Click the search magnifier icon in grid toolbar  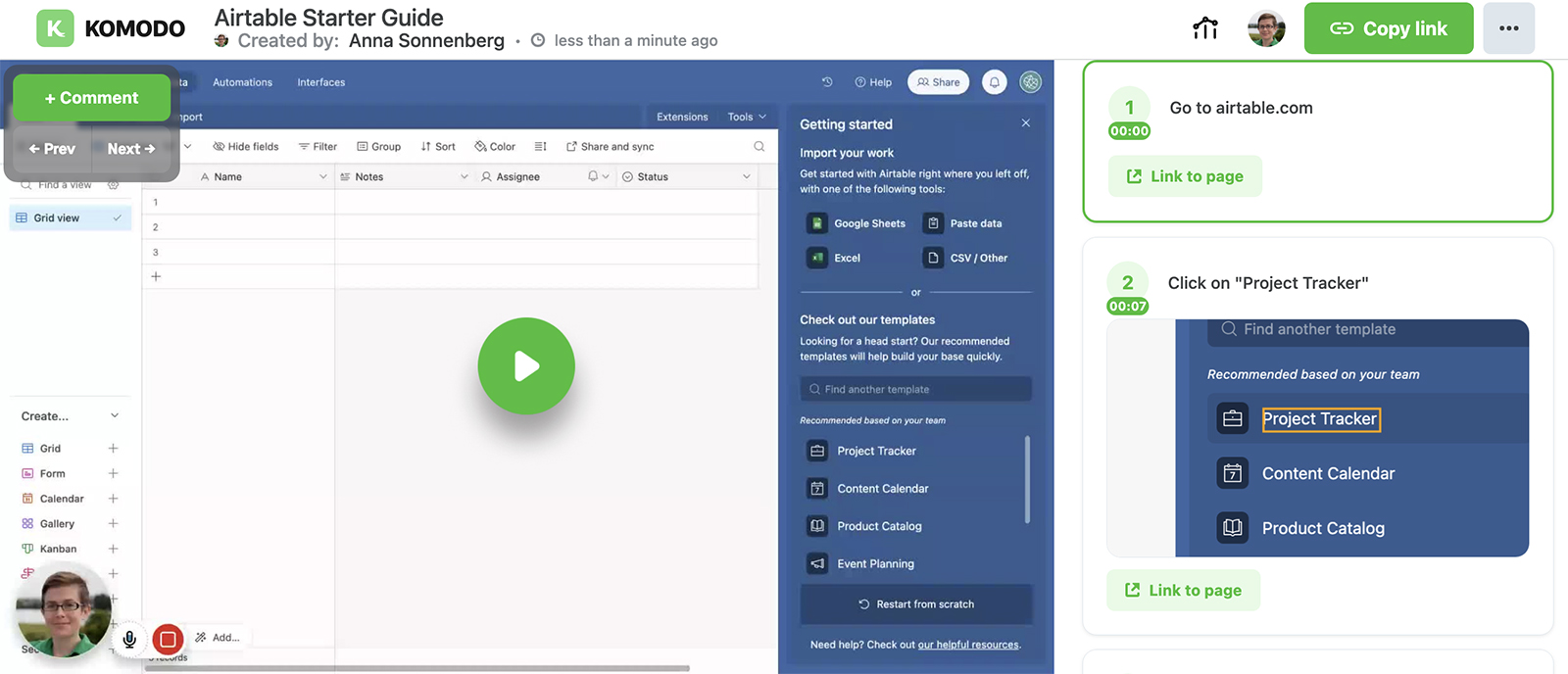(x=759, y=147)
